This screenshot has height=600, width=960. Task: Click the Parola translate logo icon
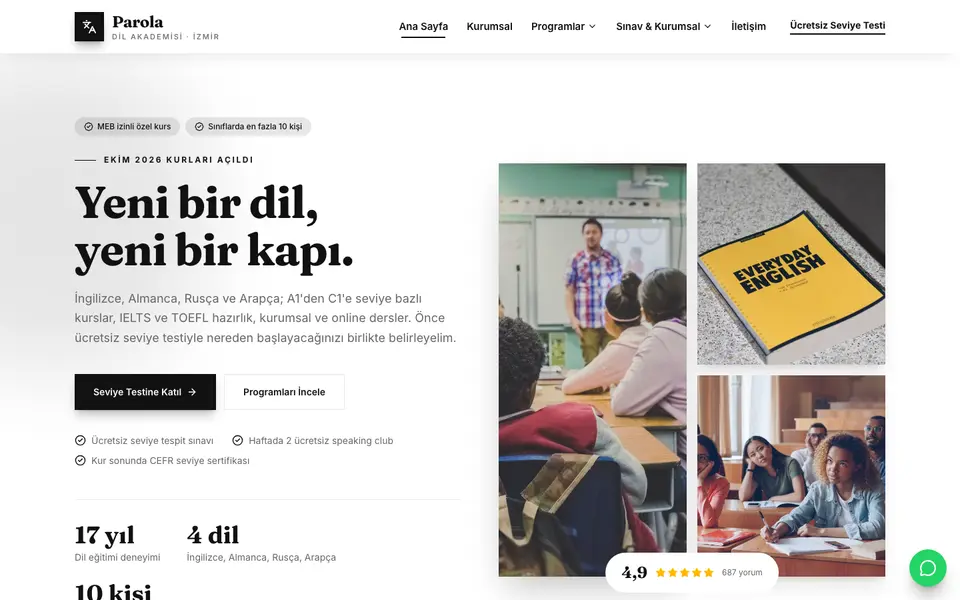click(89, 27)
